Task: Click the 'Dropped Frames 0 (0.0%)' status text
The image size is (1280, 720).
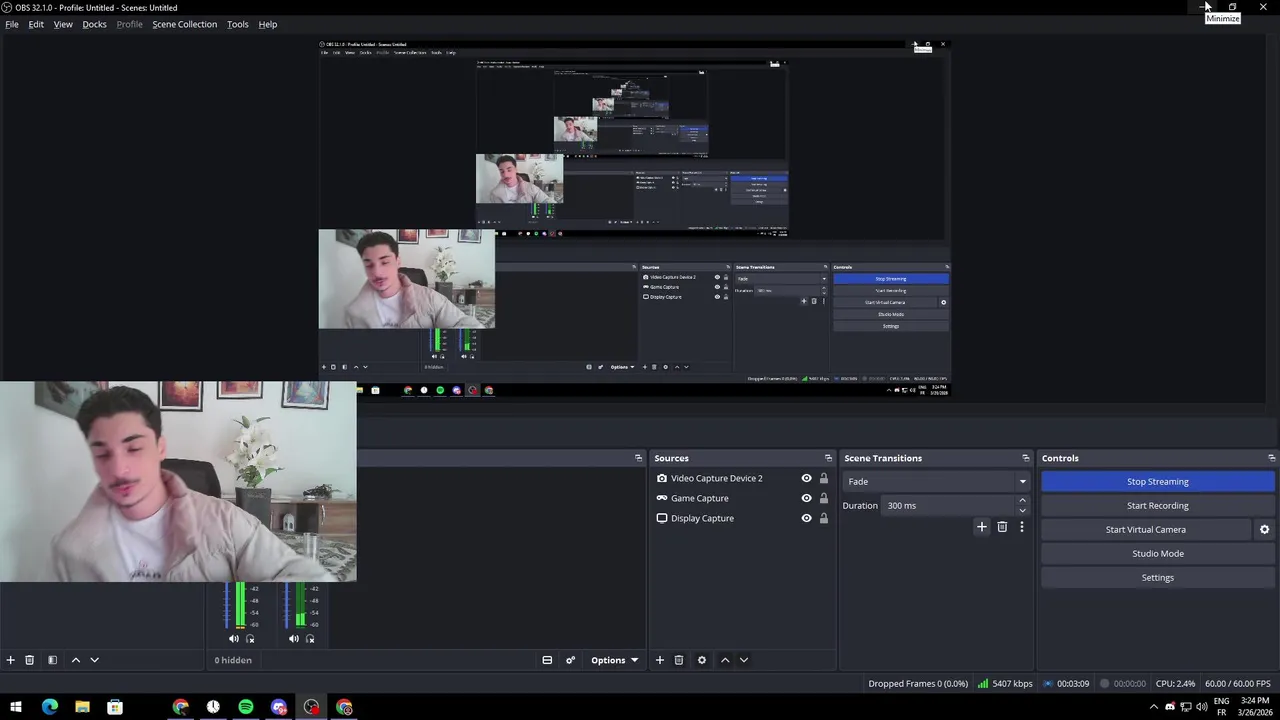Action: coord(918,684)
